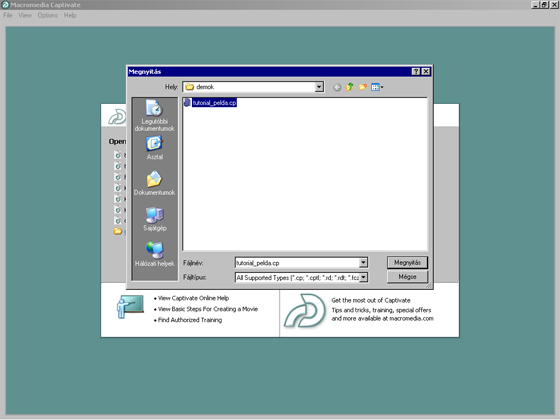Open View Basic Steps For Creating a Movie

click(x=208, y=309)
